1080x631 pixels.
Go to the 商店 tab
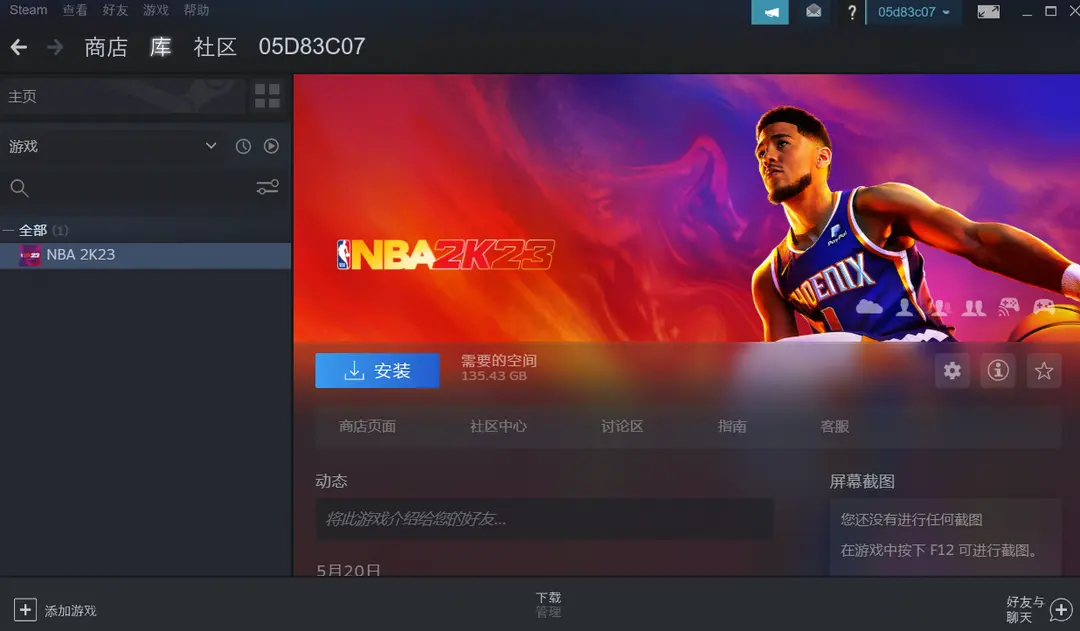click(106, 47)
